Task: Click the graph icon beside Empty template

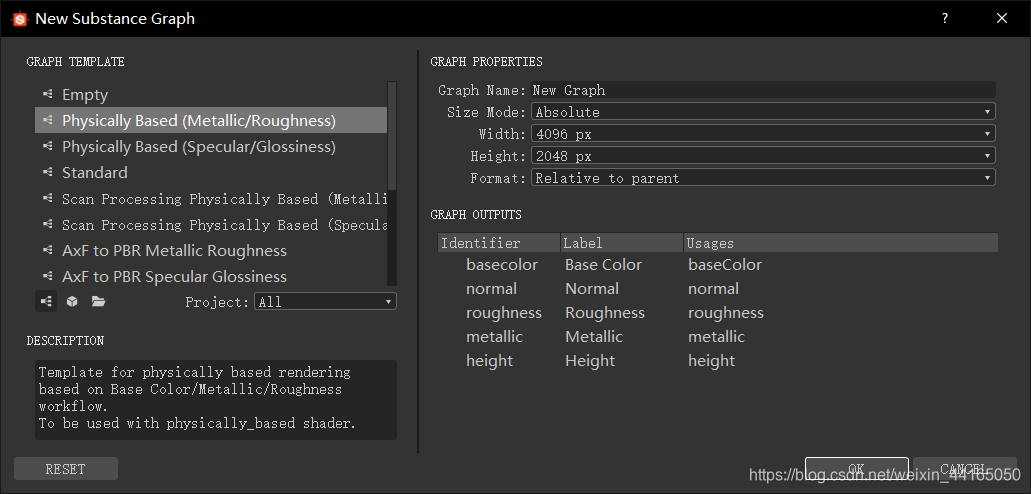Action: click(x=47, y=95)
